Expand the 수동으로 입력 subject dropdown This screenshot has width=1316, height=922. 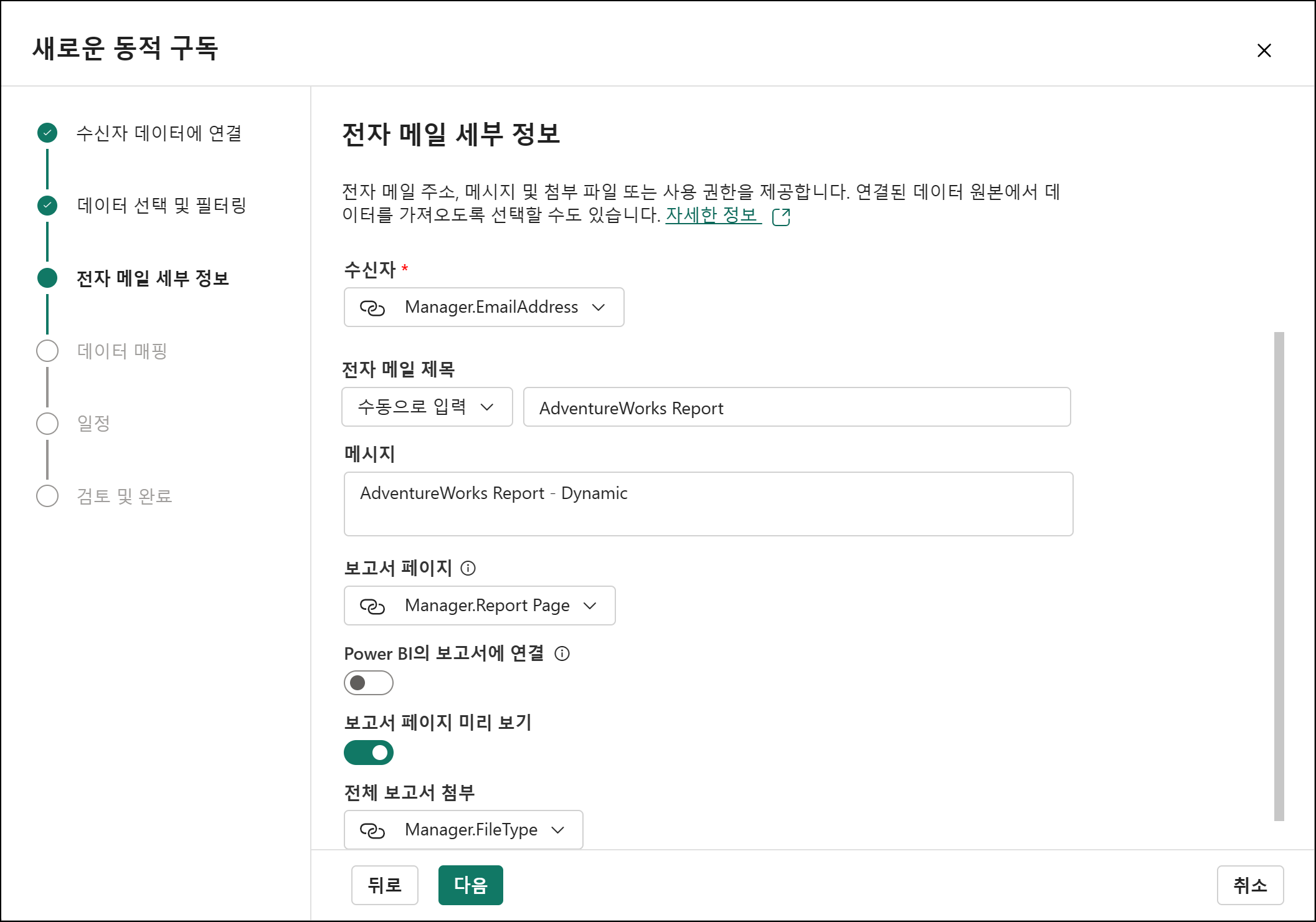427,407
